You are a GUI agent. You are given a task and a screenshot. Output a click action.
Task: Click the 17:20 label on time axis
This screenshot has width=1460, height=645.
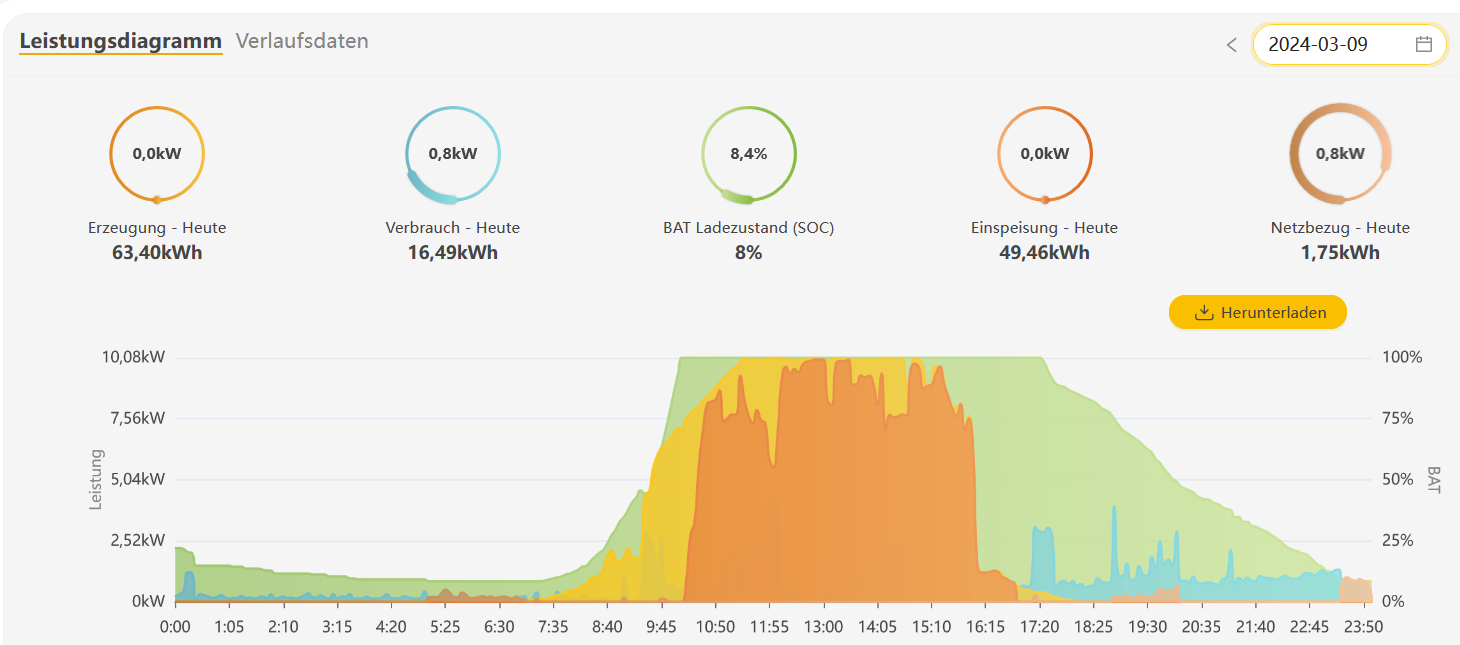[1039, 626]
